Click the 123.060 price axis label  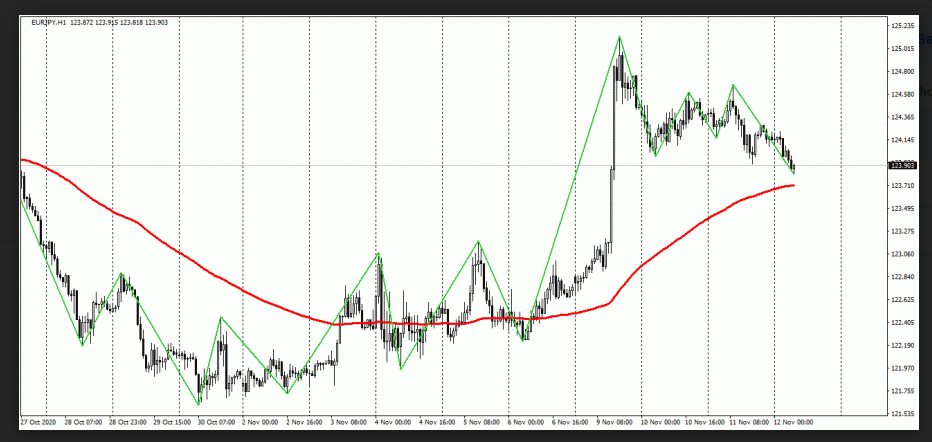(903, 254)
